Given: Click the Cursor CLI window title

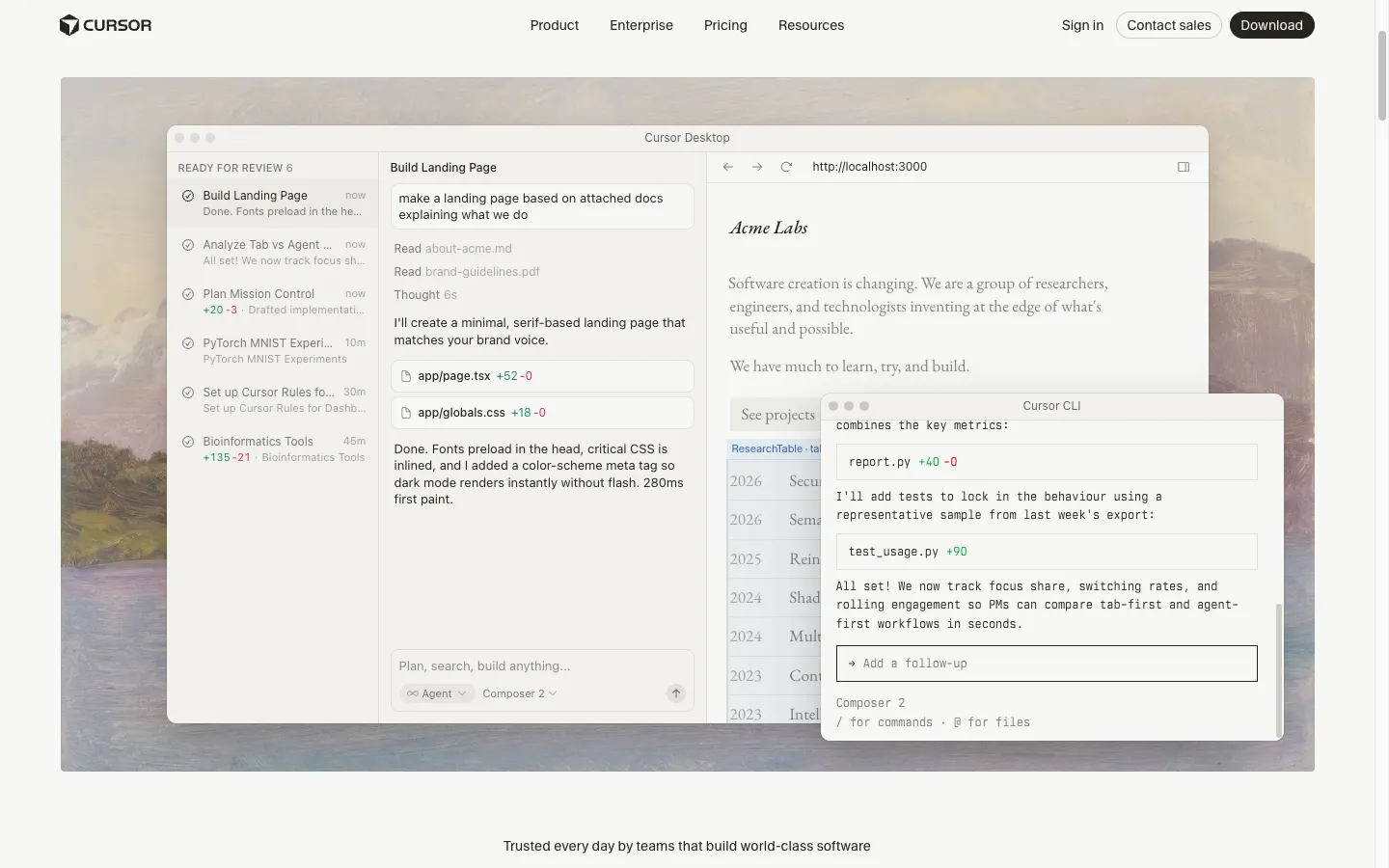Looking at the screenshot, I should pos(1051,406).
